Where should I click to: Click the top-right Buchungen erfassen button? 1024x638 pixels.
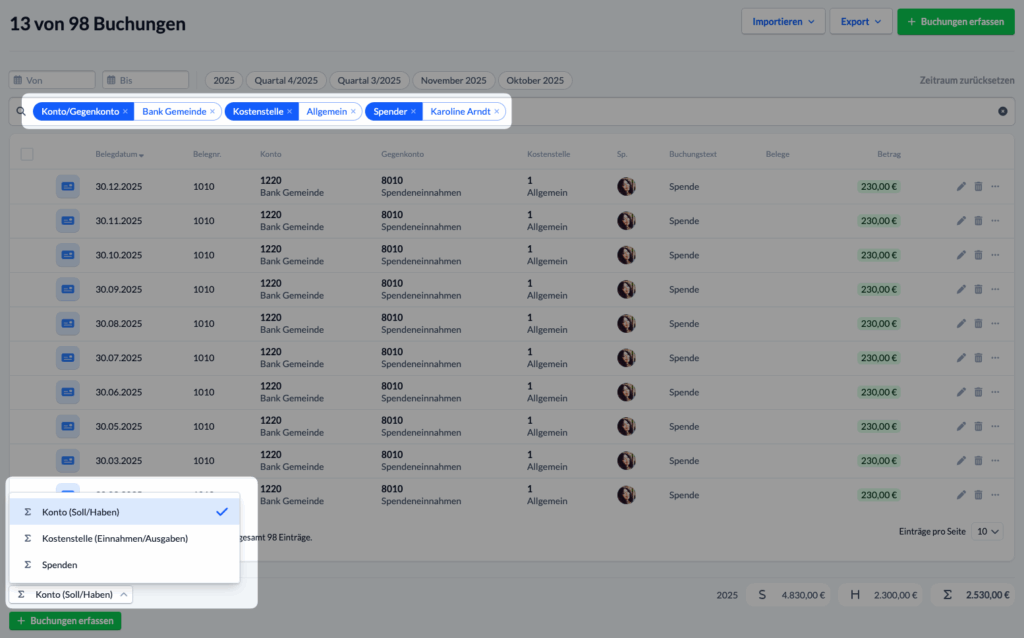(956, 21)
